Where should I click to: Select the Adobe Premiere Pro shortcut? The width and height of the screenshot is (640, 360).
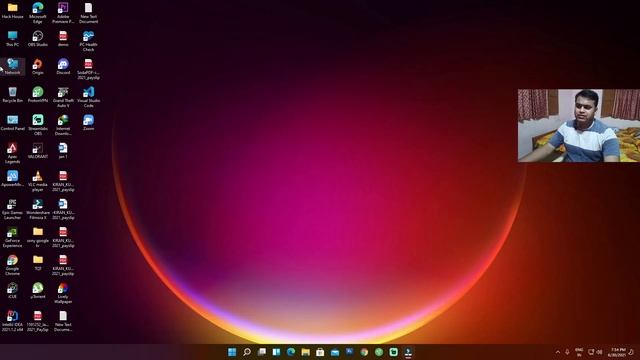pyautogui.click(x=63, y=12)
